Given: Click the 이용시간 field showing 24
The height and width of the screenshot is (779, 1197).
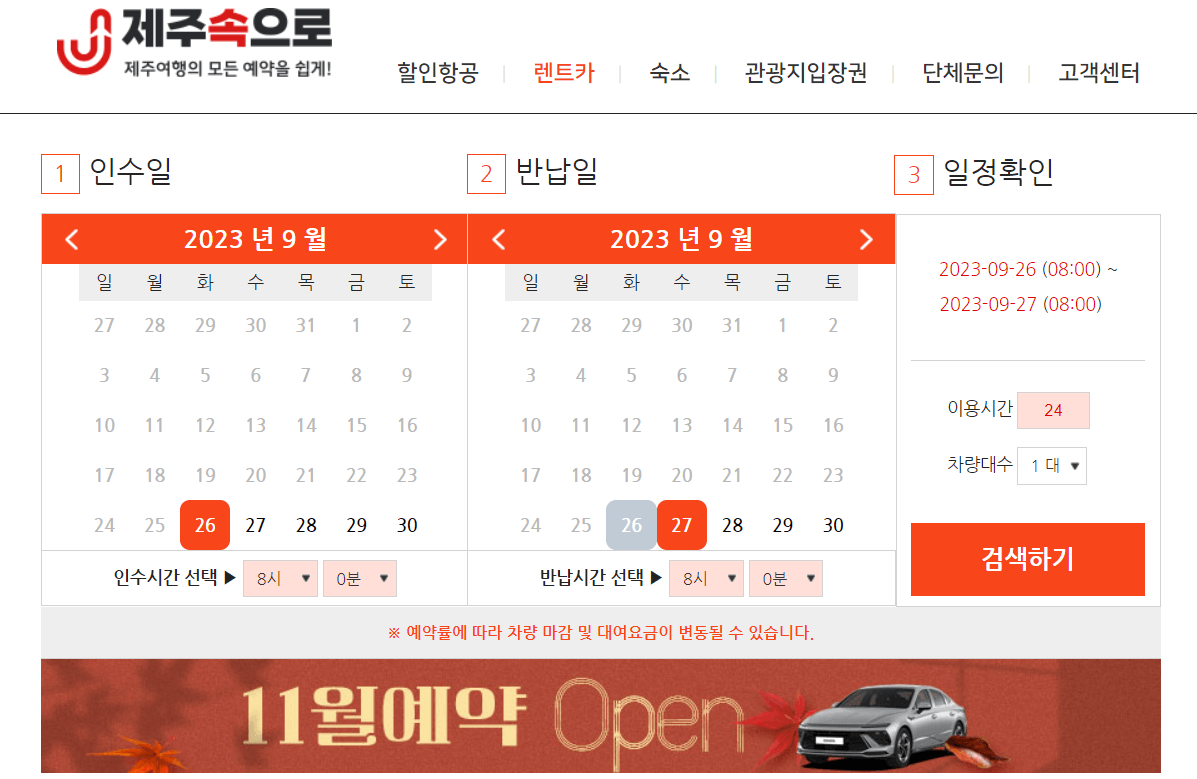Looking at the screenshot, I should 1053,410.
